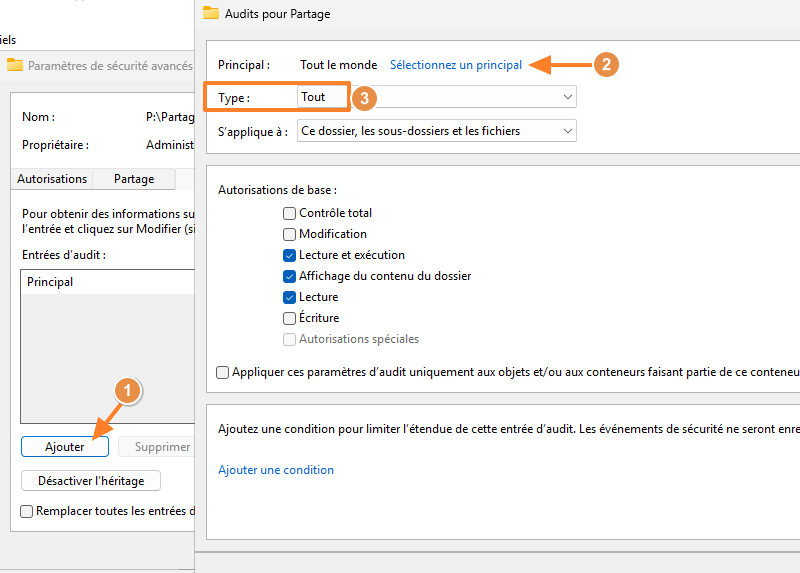Viewport: 800px width, 573px height.
Task: Toggle Appliquer ces paramètres d'audit uniquement checkbox
Action: 222,372
